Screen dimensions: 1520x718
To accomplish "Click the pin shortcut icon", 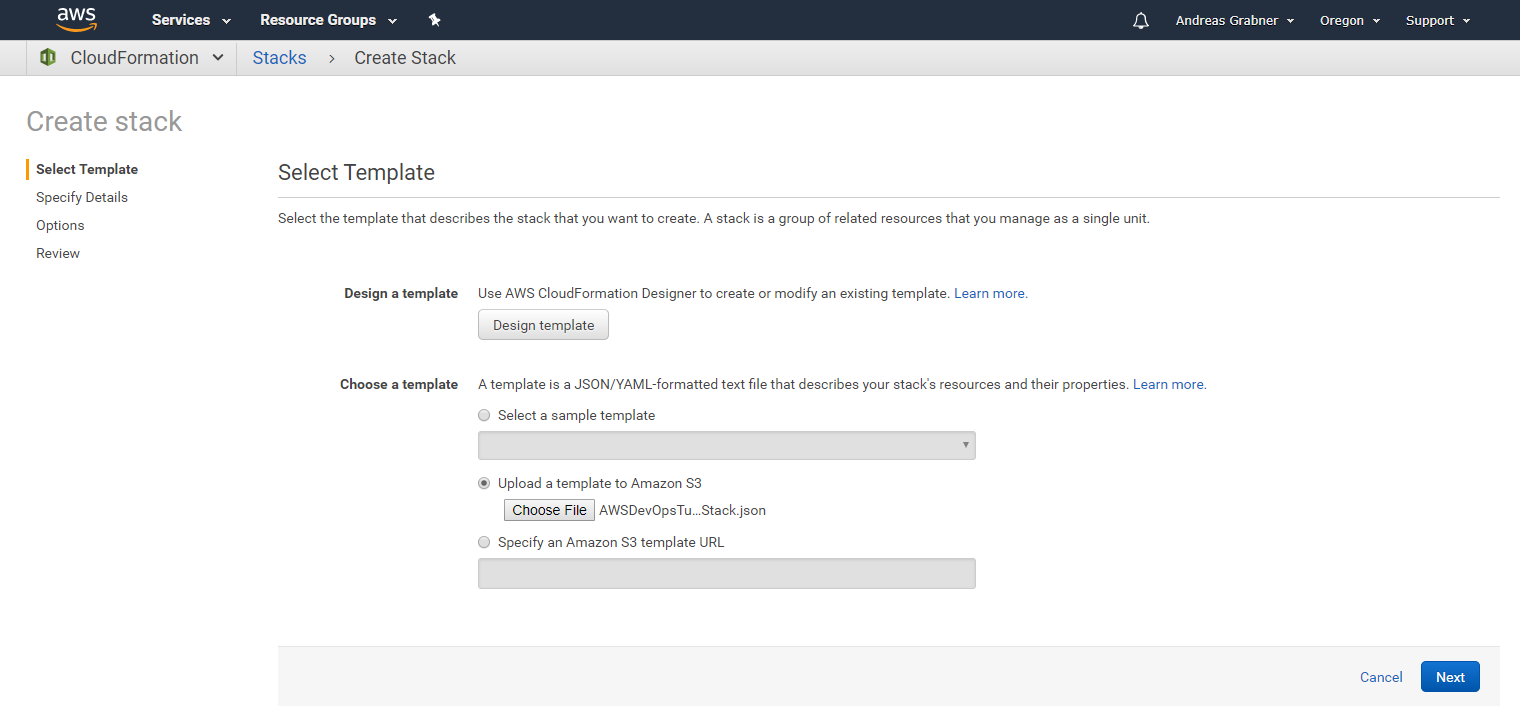I will (434, 20).
